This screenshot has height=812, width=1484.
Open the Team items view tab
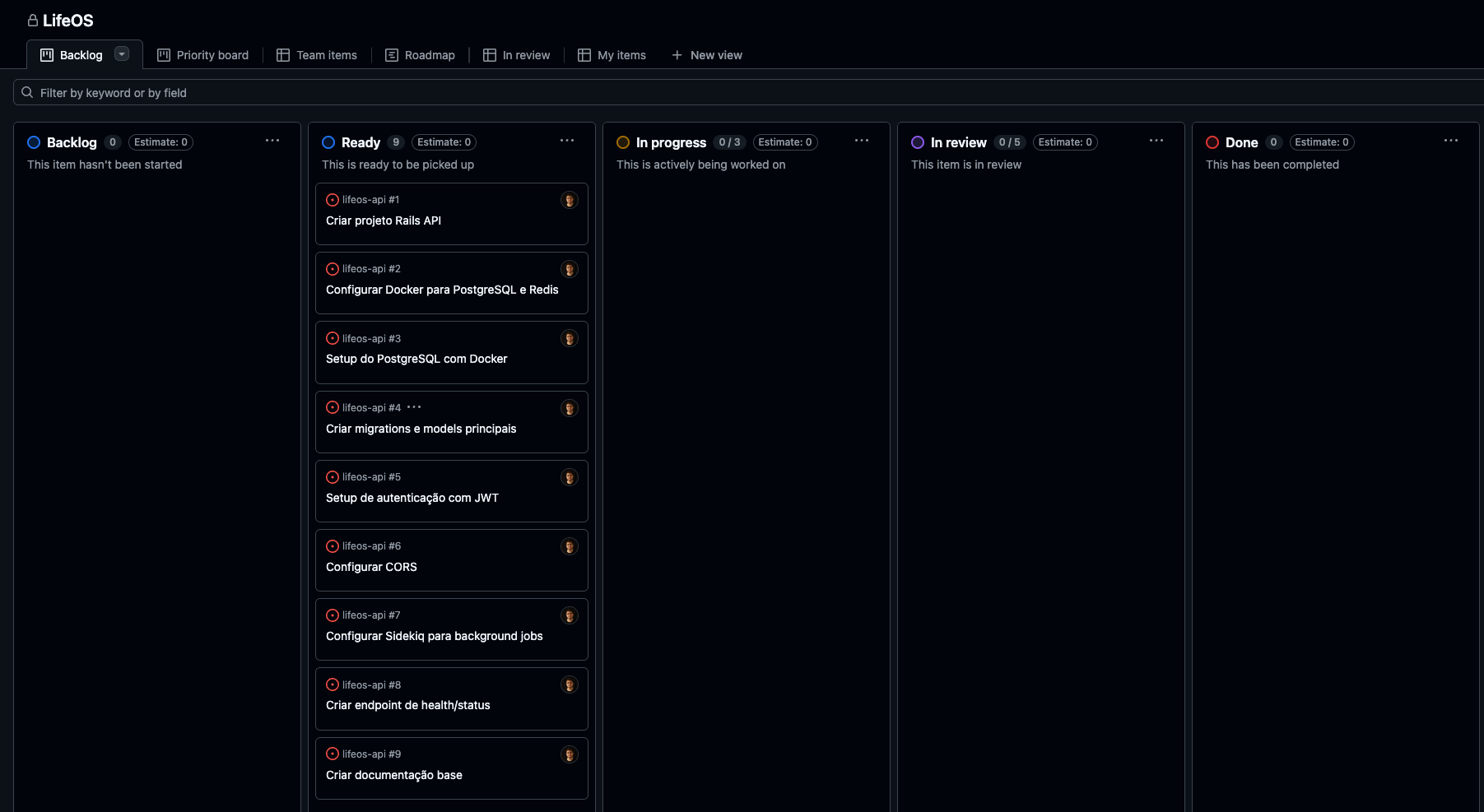[318, 55]
